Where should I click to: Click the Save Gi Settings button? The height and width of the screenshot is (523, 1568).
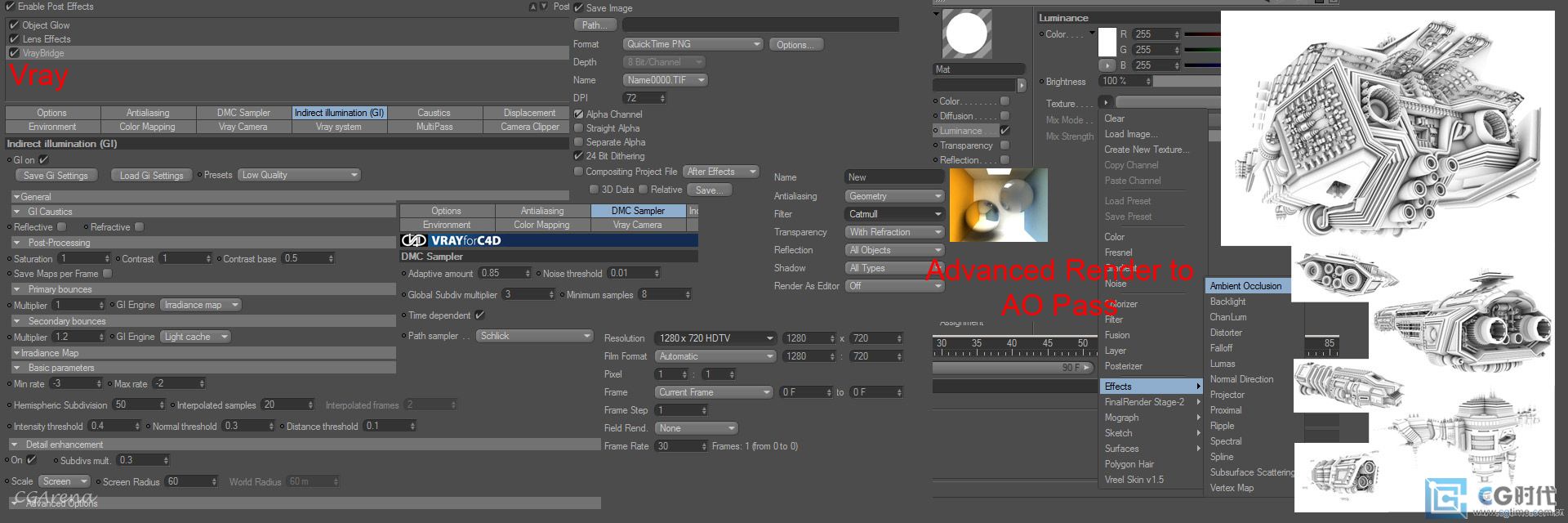pos(56,176)
